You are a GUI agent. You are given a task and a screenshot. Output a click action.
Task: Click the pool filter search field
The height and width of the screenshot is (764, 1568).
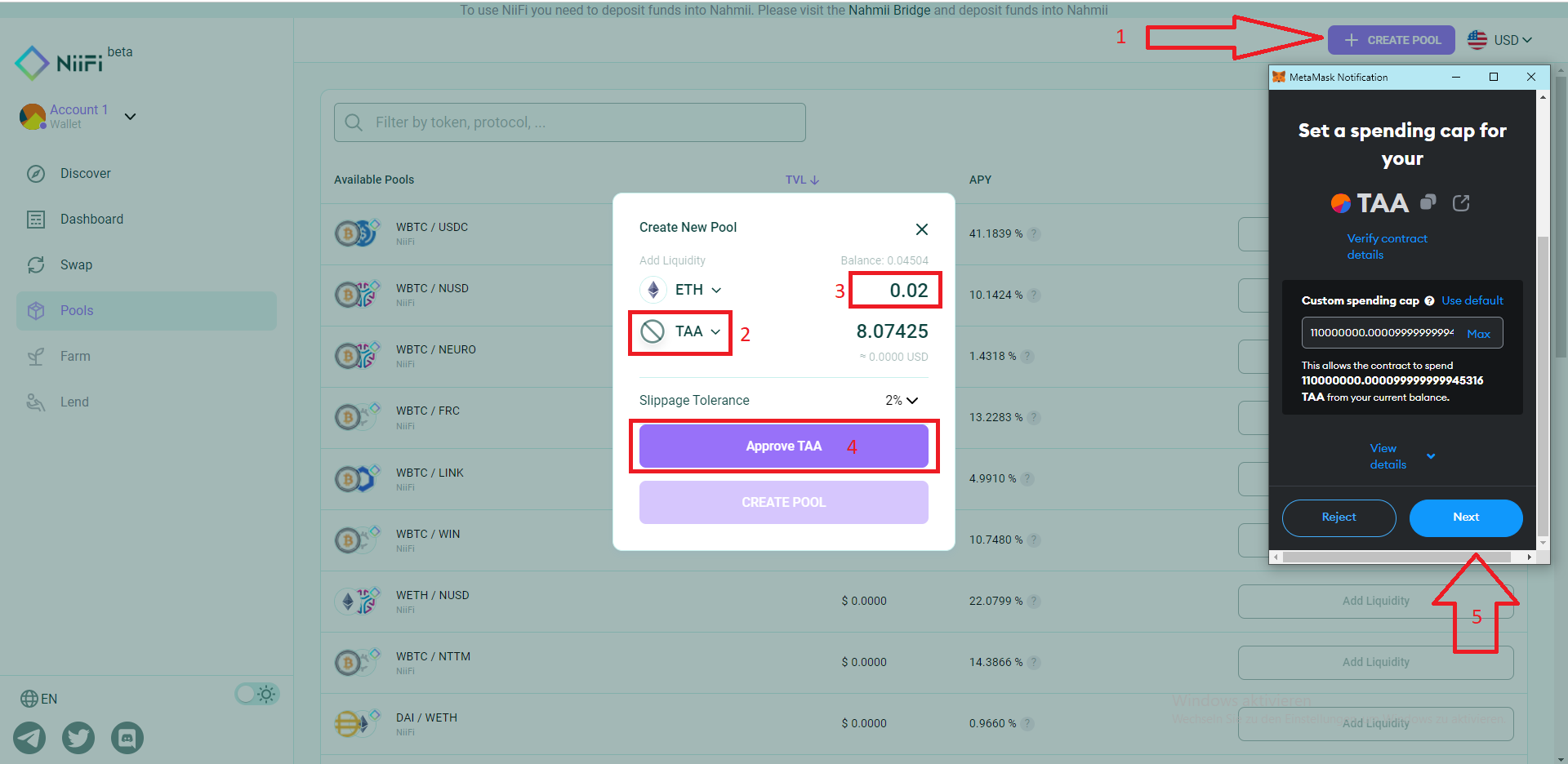coord(570,122)
